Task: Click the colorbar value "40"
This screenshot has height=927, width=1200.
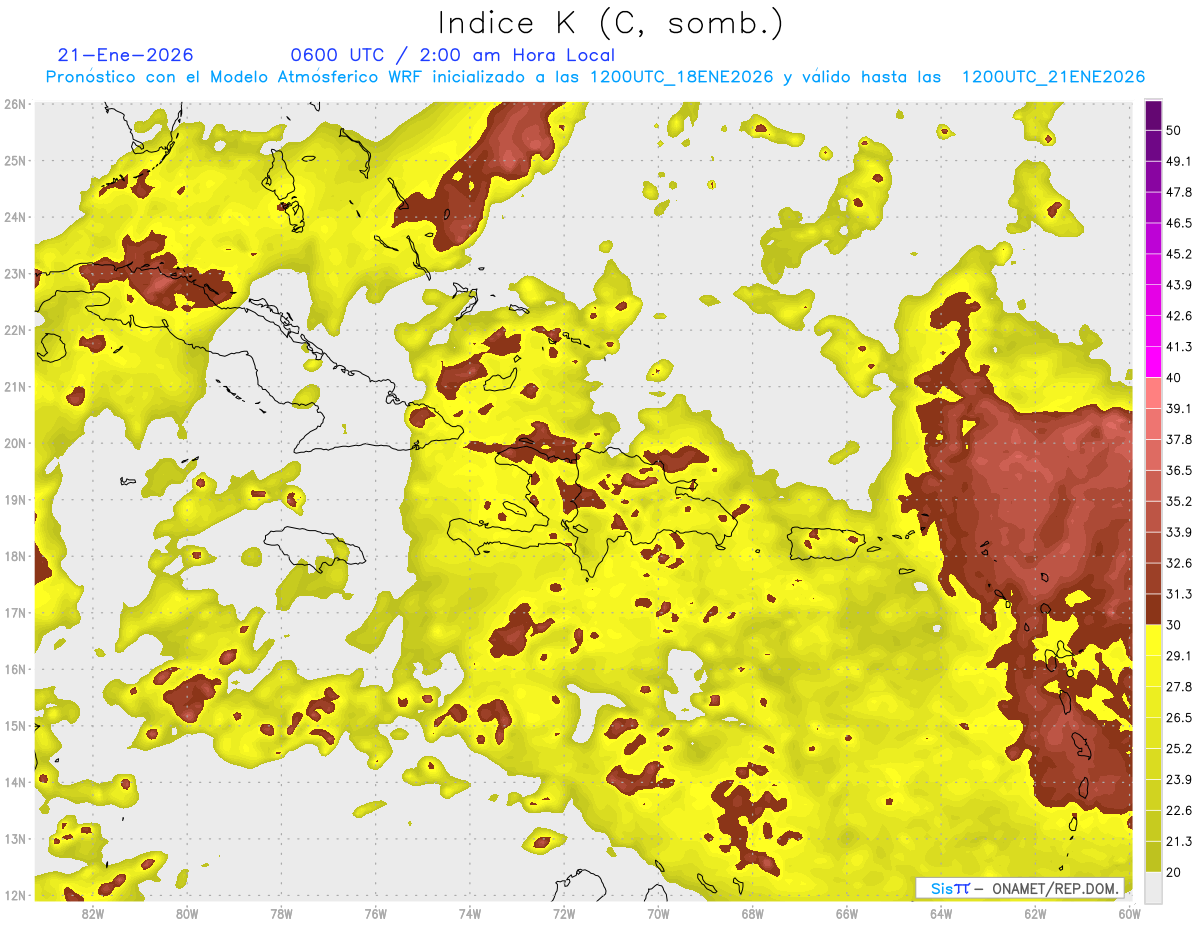Action: pyautogui.click(x=1175, y=378)
